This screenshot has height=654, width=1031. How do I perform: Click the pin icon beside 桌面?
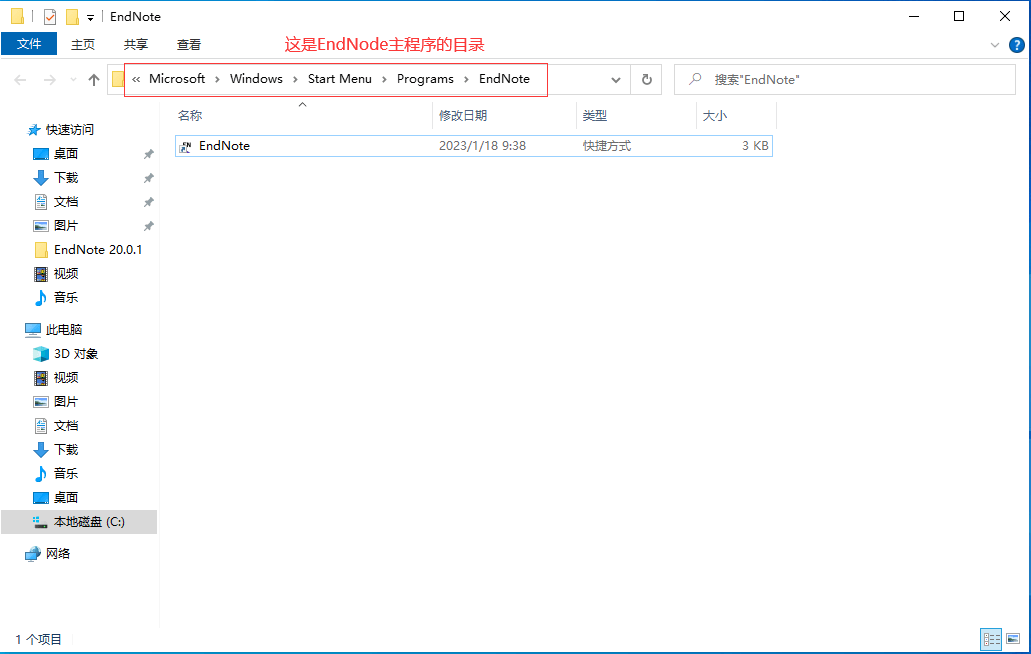(x=149, y=154)
